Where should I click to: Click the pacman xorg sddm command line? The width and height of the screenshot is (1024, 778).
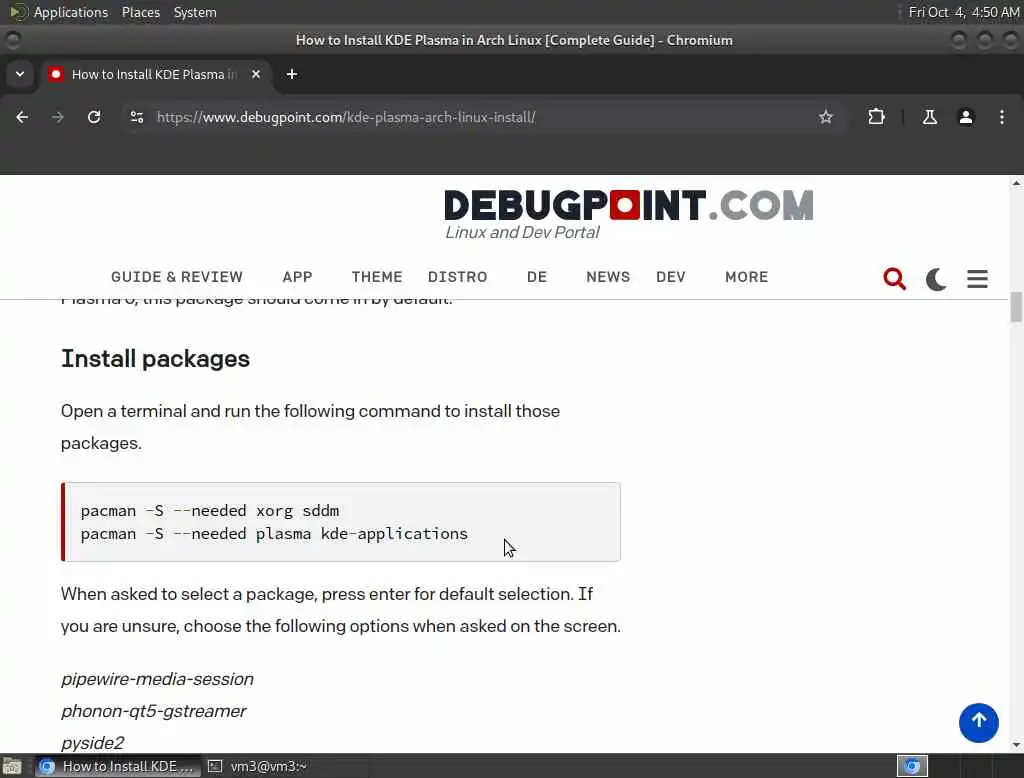(210, 510)
